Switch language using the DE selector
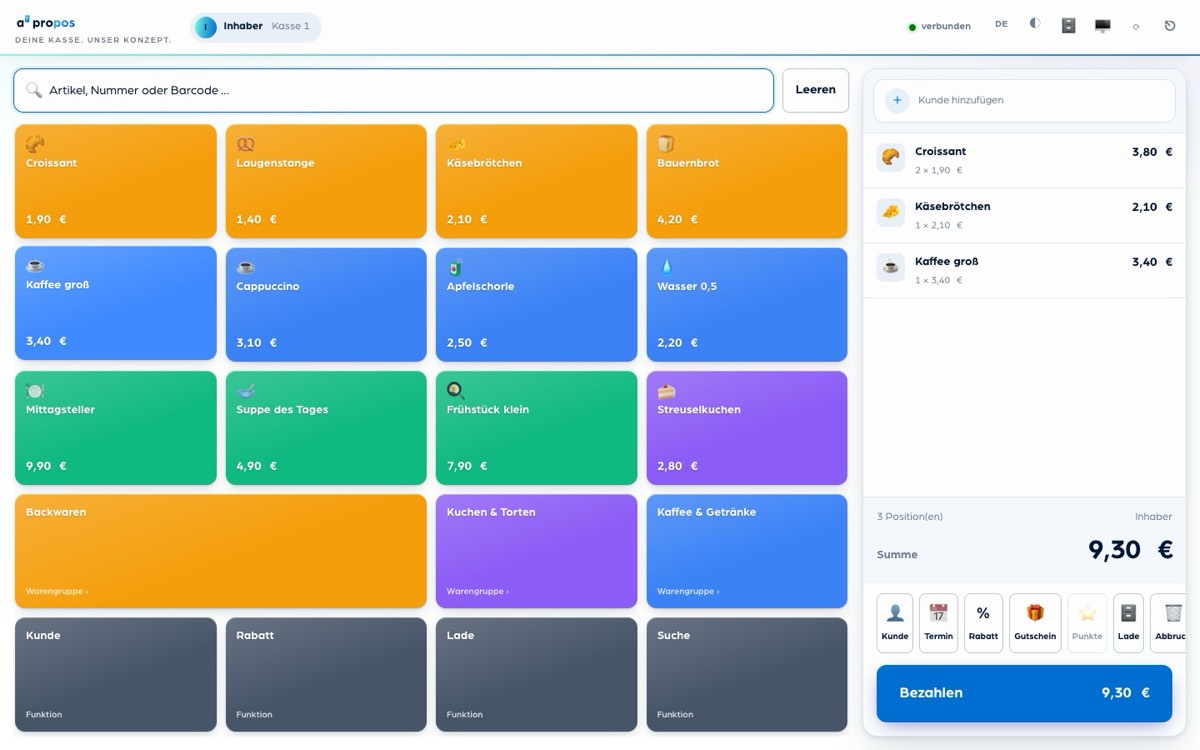 [x=1001, y=24]
